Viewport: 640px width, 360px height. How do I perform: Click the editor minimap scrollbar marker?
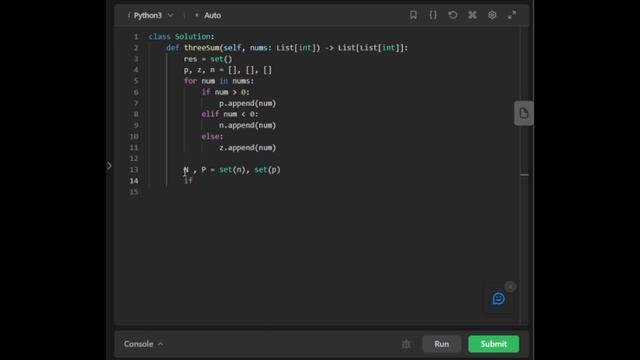[x=524, y=175]
